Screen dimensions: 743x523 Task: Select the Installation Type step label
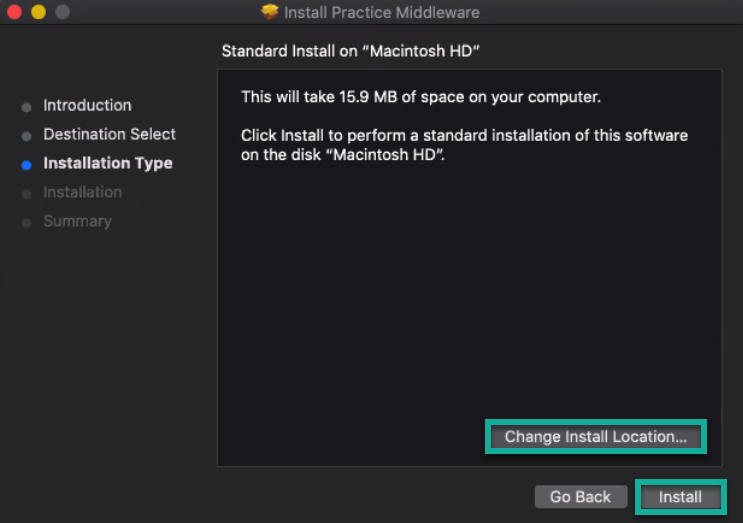pos(108,163)
